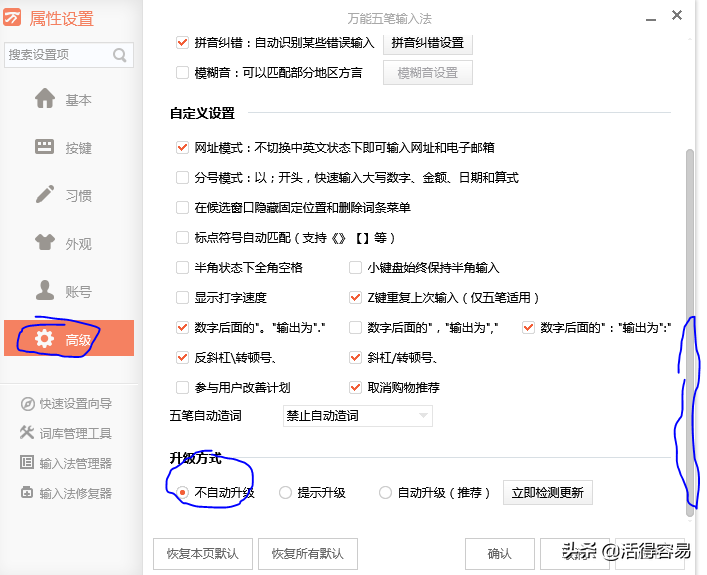The height and width of the screenshot is (575, 707).
Task: Check 数字后面的"，"输出为"," checkbox
Action: click(x=355, y=327)
